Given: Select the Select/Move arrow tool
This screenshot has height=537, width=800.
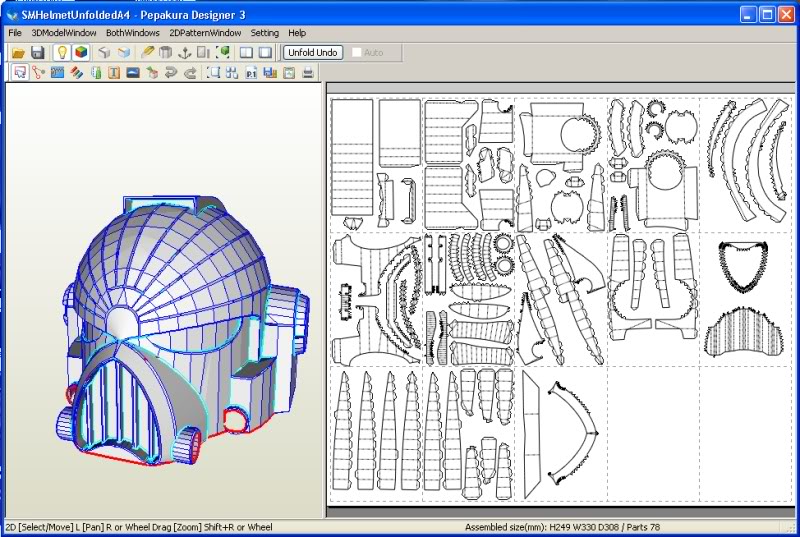Looking at the screenshot, I should pos(19,72).
